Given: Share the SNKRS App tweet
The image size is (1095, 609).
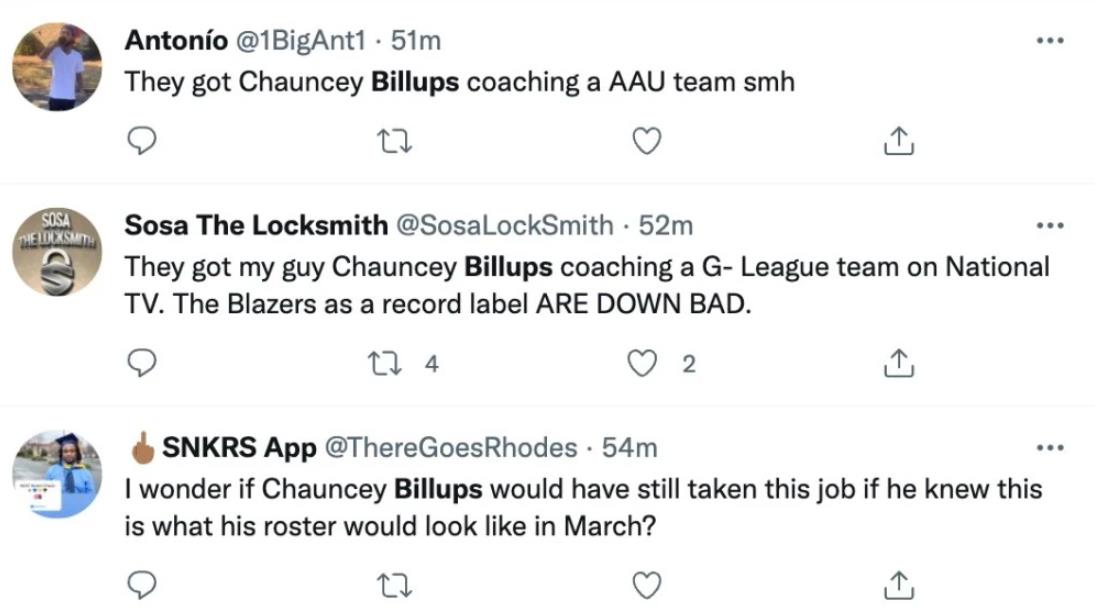Looking at the screenshot, I should tap(899, 585).
